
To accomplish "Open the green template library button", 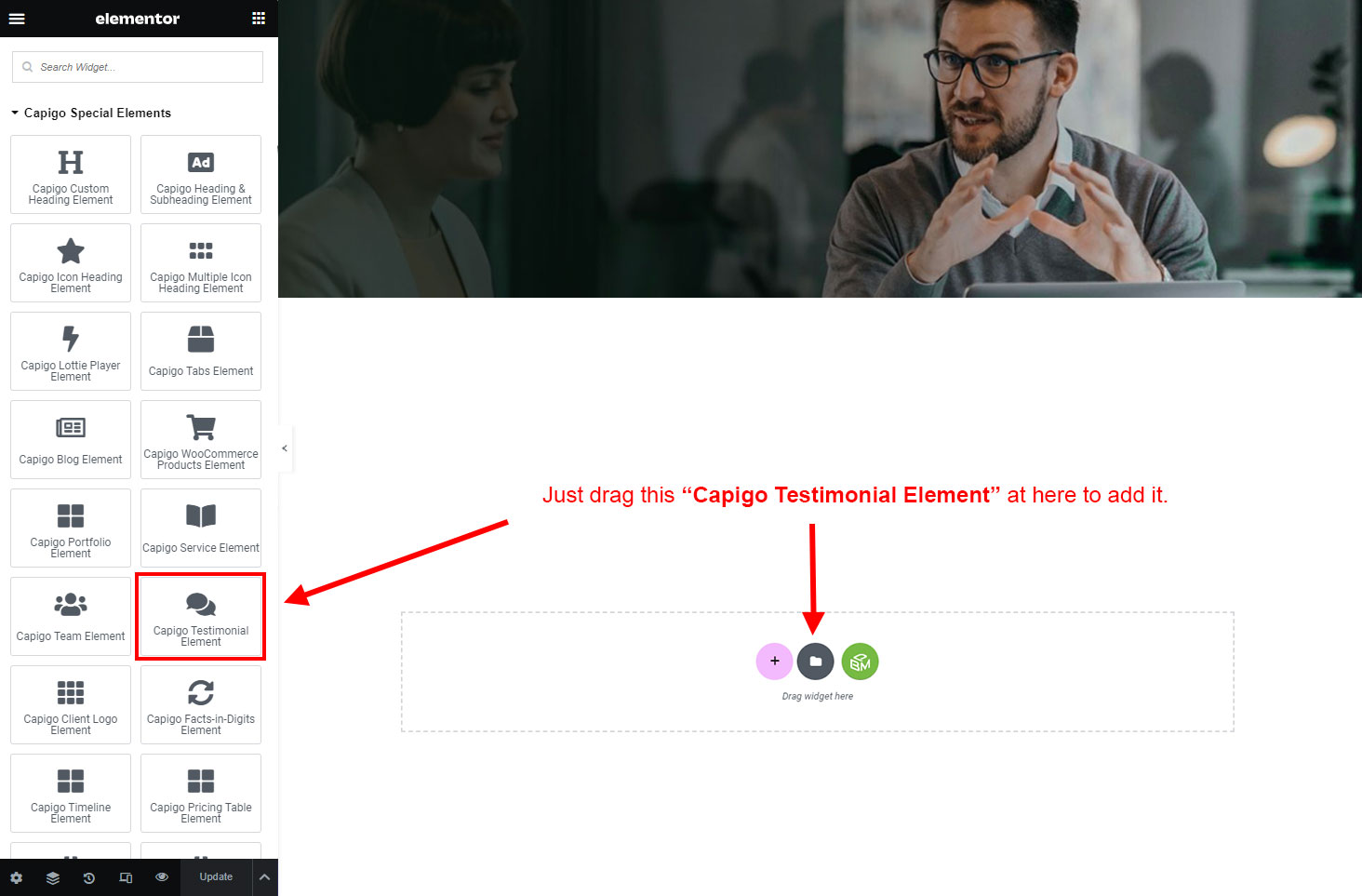I will click(860, 662).
